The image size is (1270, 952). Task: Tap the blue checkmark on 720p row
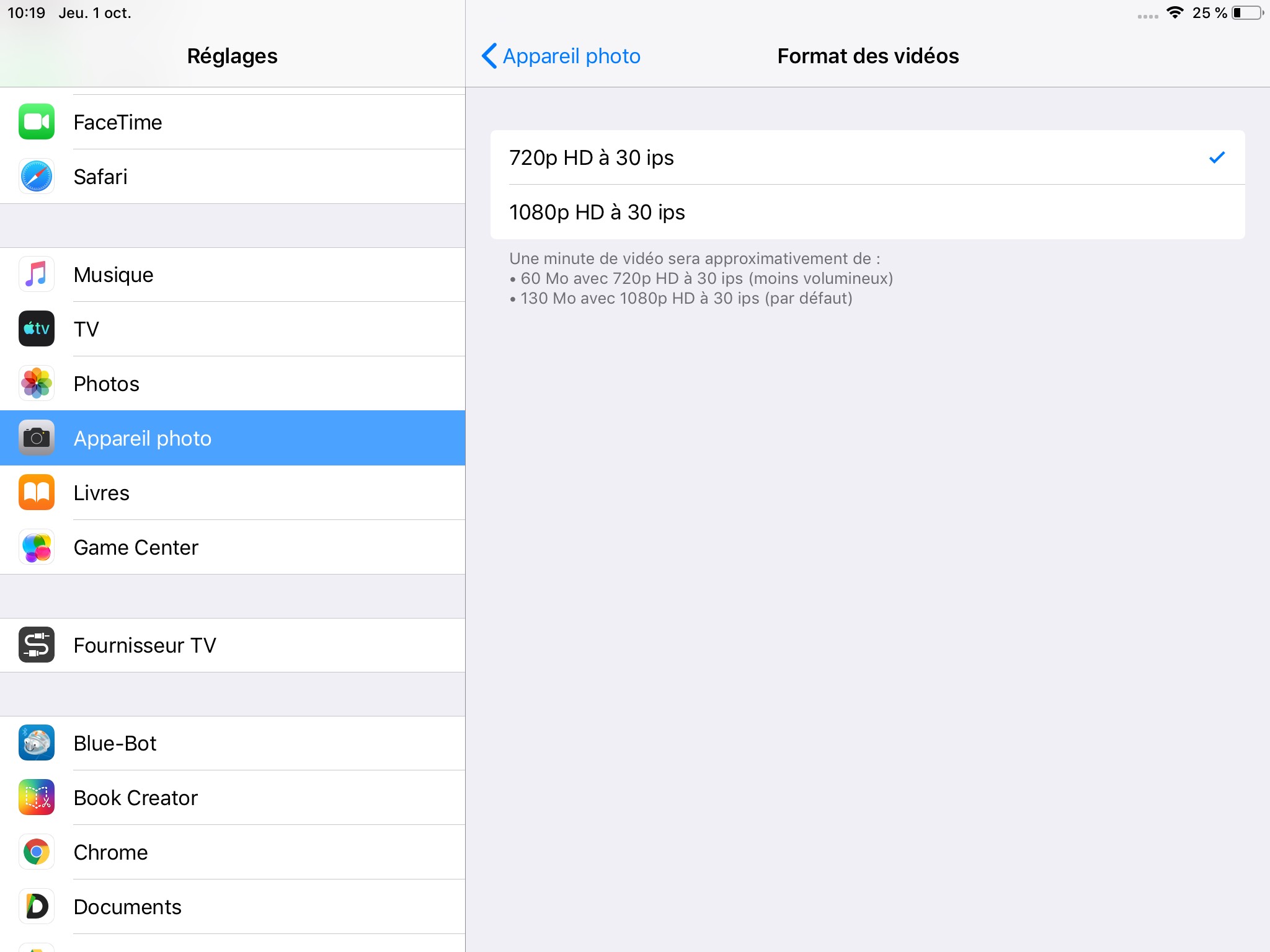click(1217, 157)
